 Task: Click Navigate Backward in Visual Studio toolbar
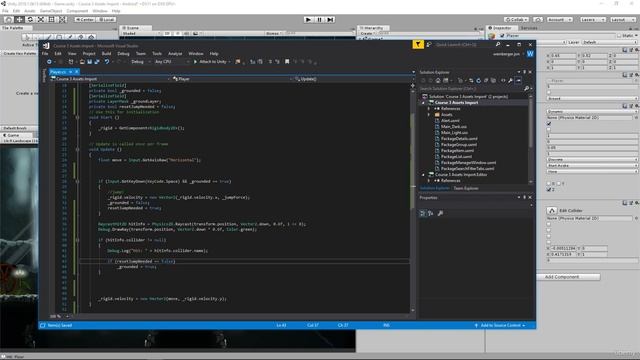coord(49,62)
